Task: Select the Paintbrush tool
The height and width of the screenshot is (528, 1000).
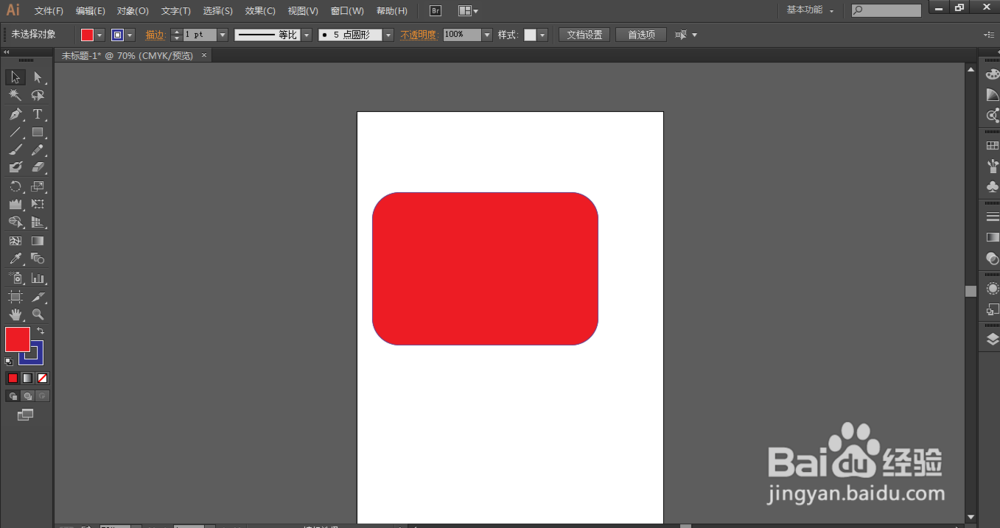Action: point(15,150)
